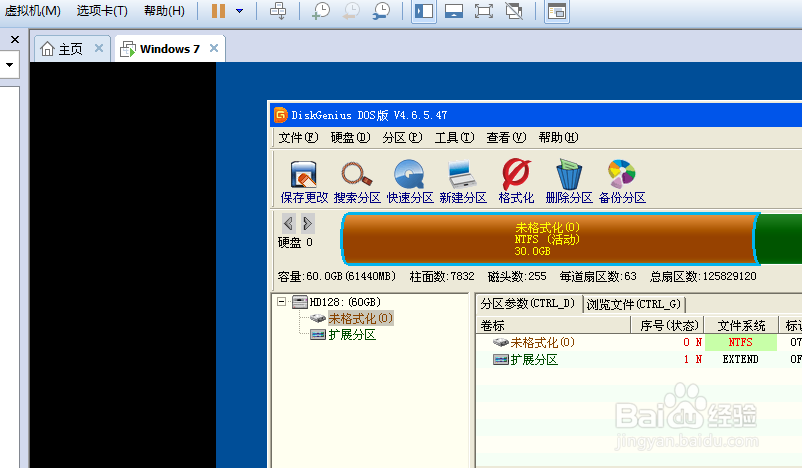The height and width of the screenshot is (468, 802).
Task: Click console view toolbar icon
Action: [x=556, y=11]
